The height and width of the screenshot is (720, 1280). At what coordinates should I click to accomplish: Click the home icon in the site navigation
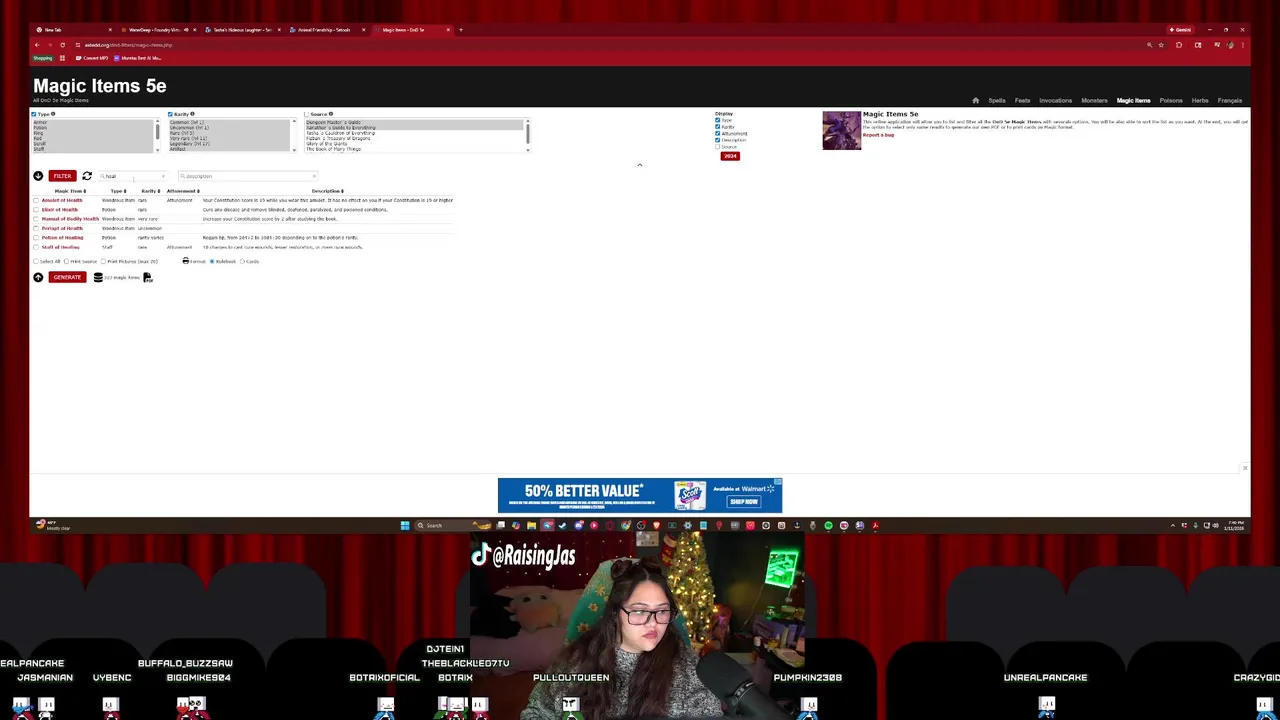coord(976,100)
